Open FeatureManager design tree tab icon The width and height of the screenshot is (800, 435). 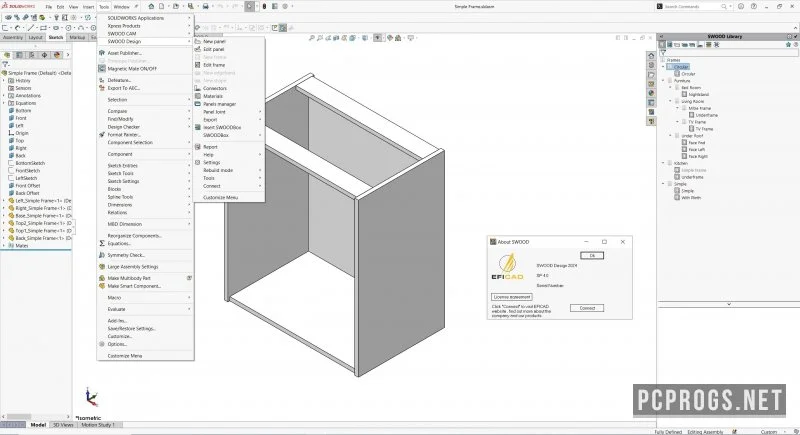(7, 55)
